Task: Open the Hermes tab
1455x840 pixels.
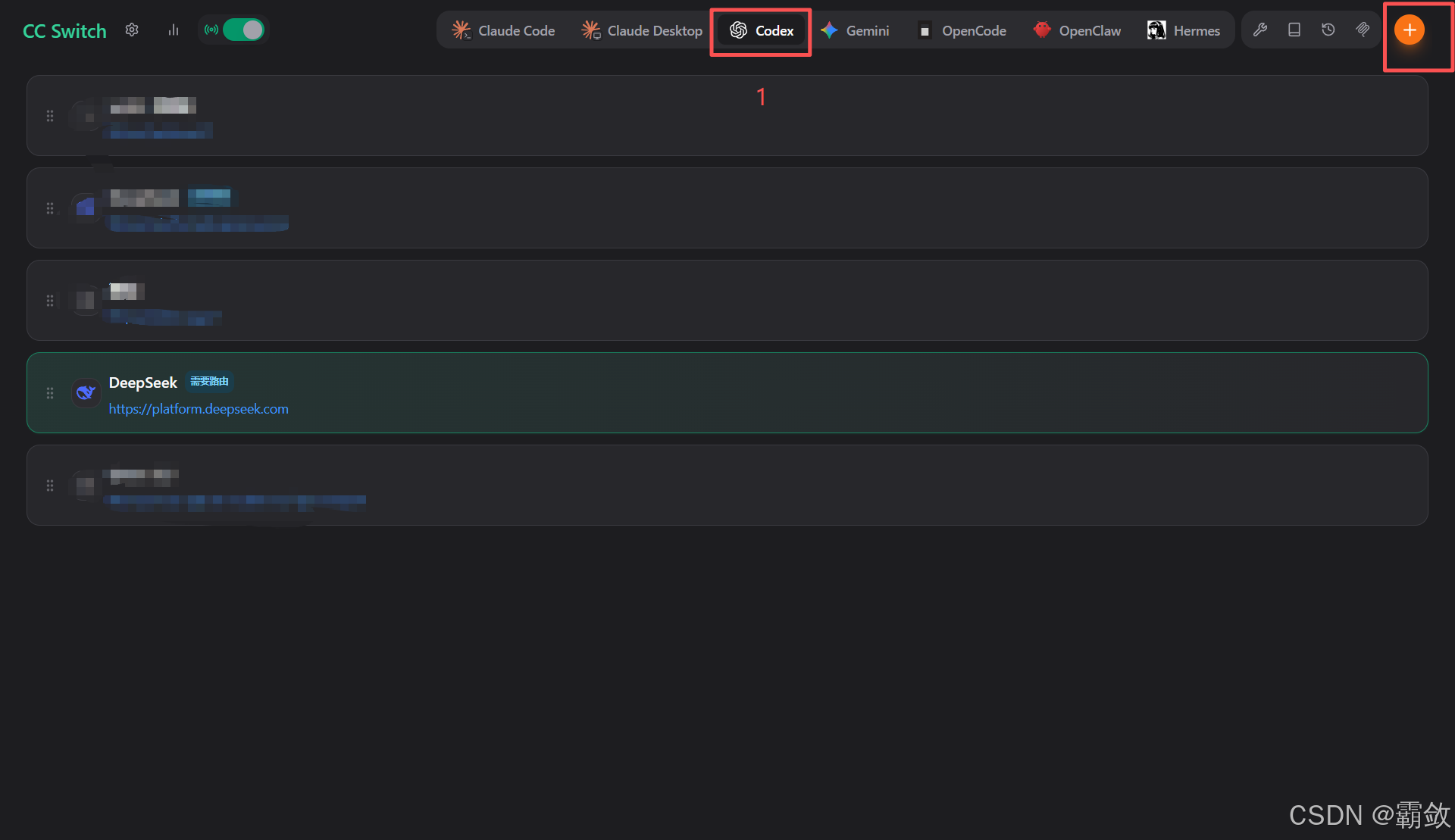Action: [x=1184, y=30]
